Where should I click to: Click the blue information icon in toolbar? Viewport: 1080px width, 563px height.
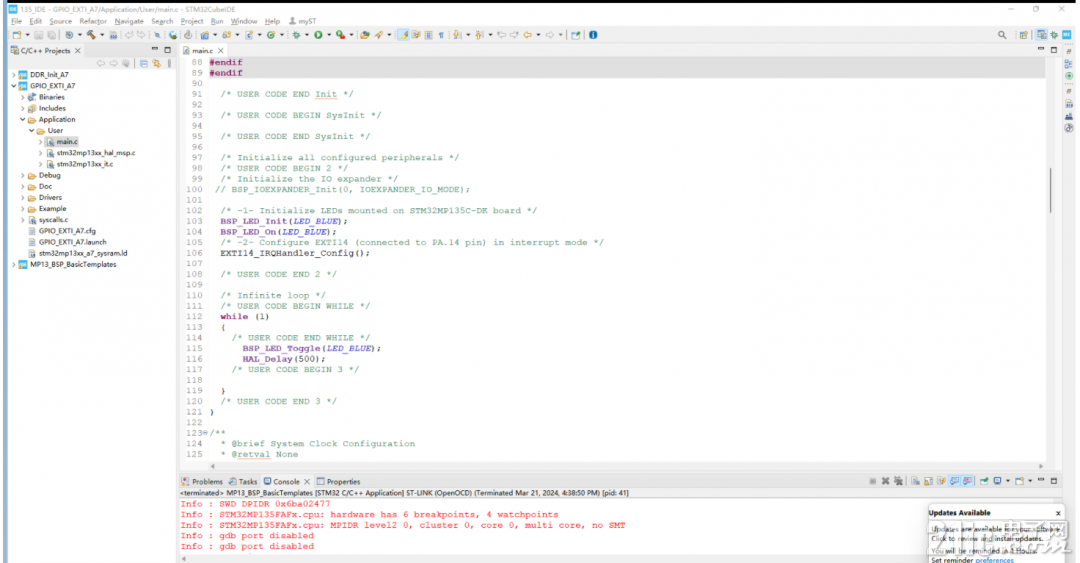pyautogui.click(x=593, y=34)
